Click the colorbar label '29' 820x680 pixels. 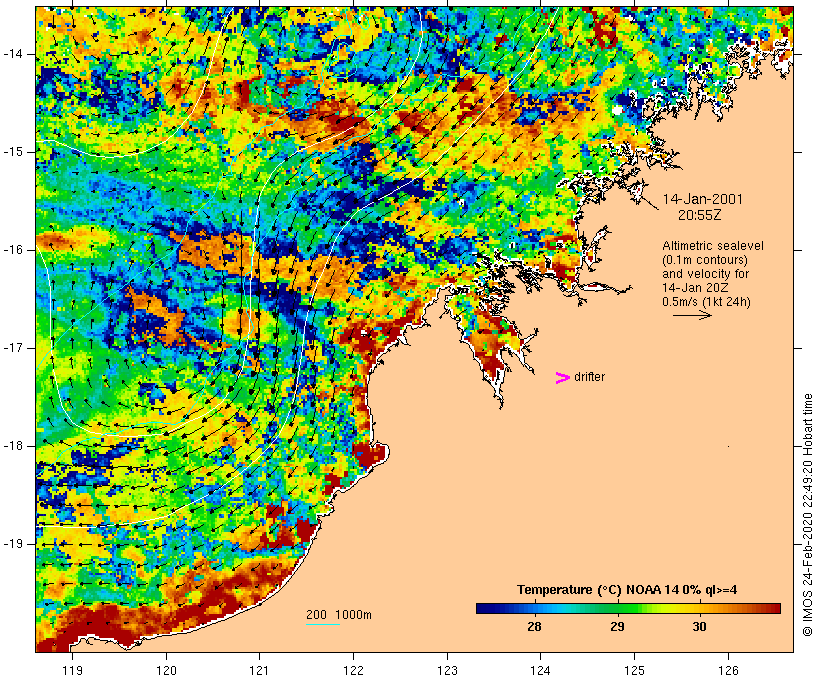click(617, 626)
